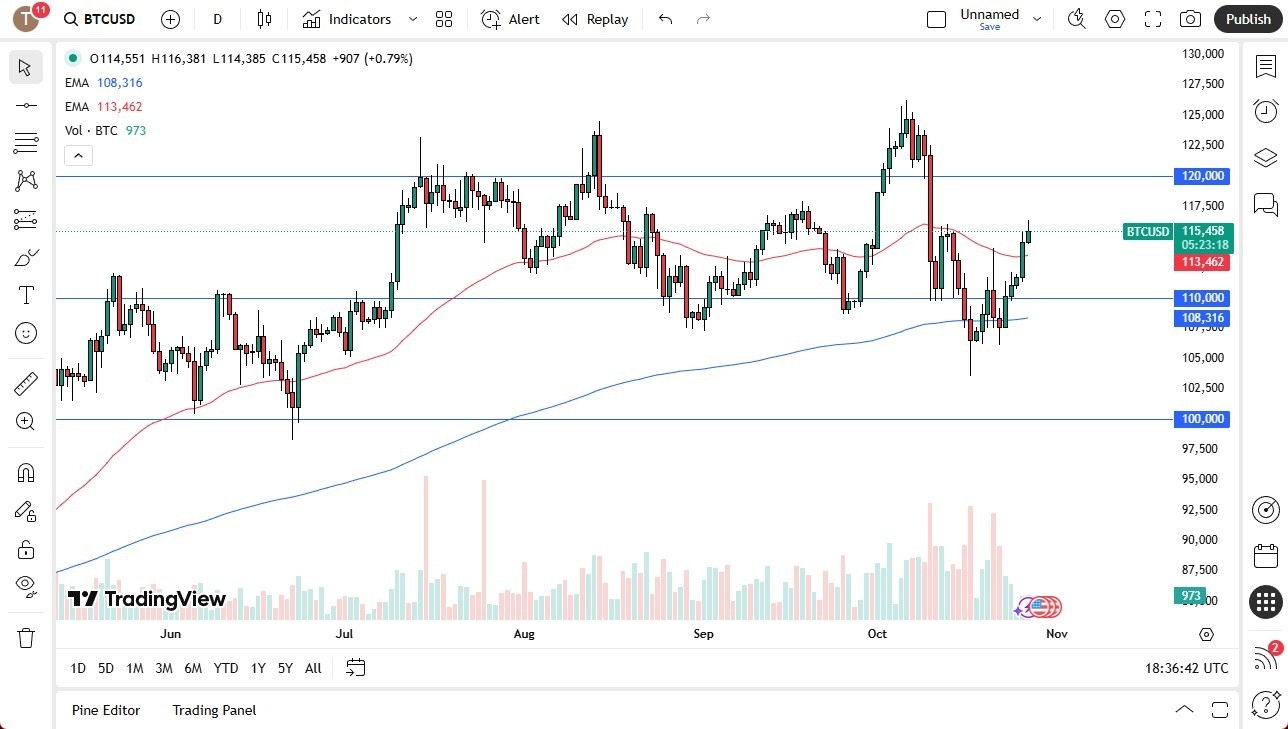Expand the Unnamed layout dropdown
1288x729 pixels.
[1037, 17]
